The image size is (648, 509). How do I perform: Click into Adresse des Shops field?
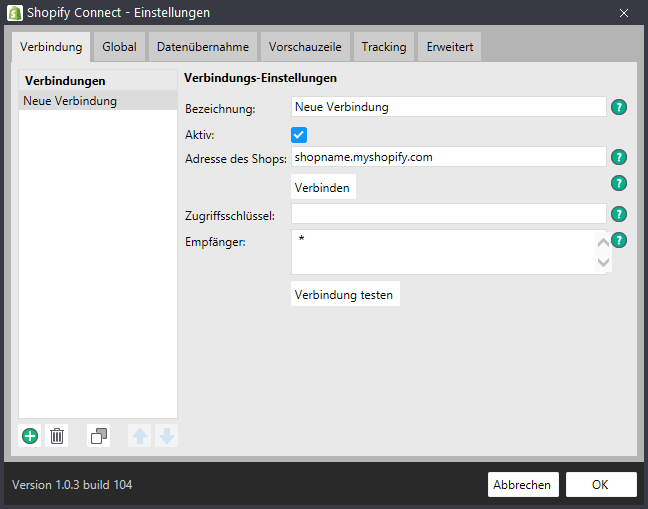tap(449, 157)
